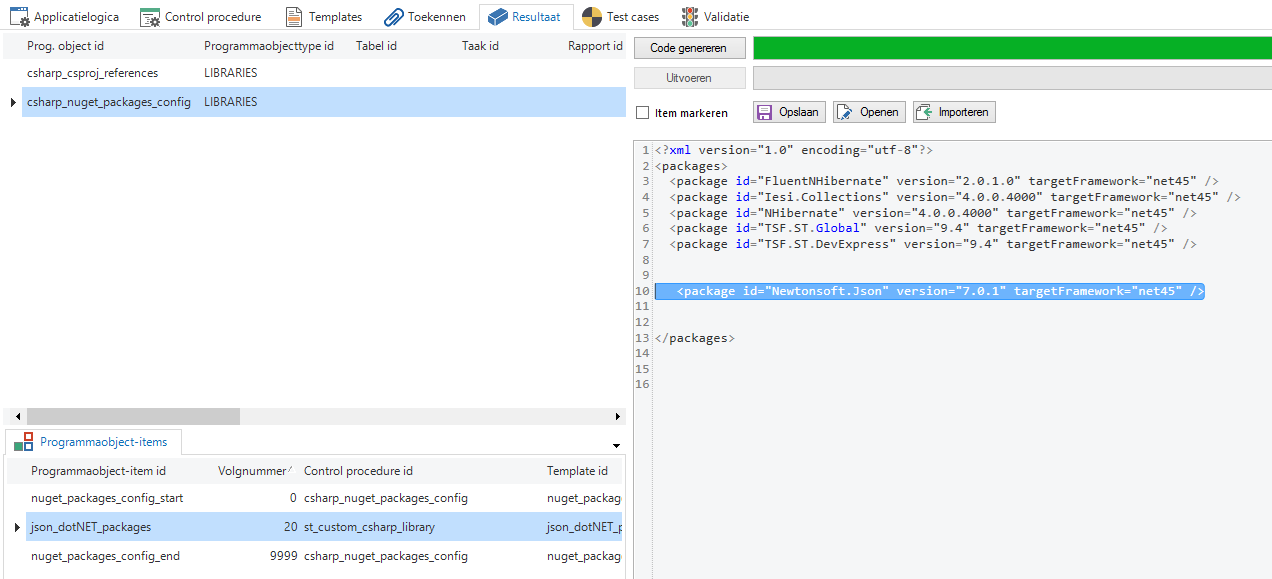Click the green code generation progress bar
The image size is (1272, 579).
coord(1011,48)
